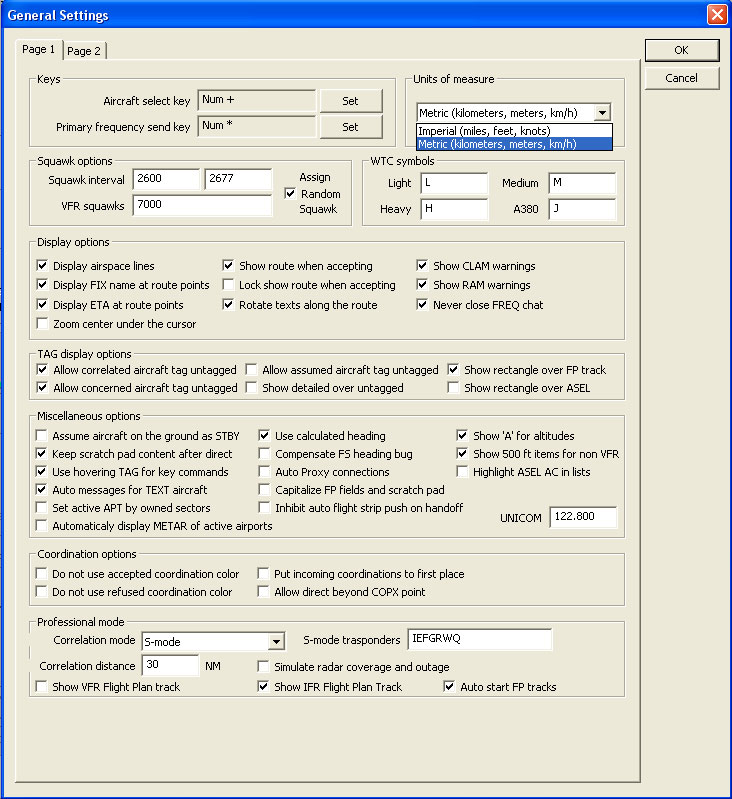Toggle Show rectangle over FP track
Viewport: 732px width, 799px height.
click(x=453, y=369)
